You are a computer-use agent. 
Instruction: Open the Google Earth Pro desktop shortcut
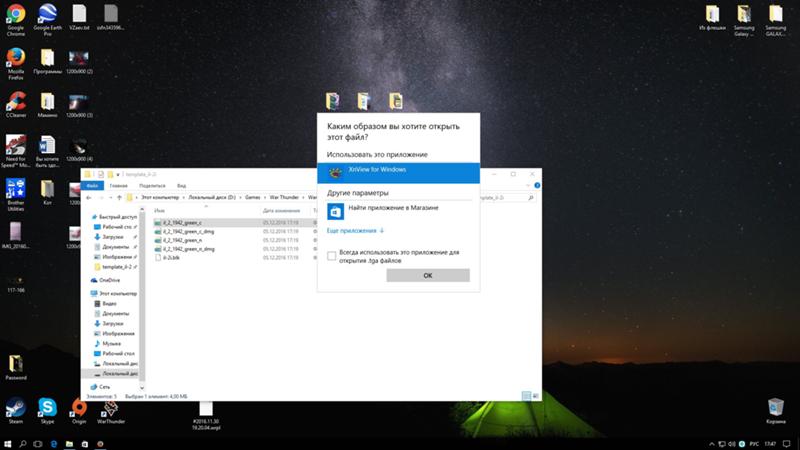click(47, 19)
